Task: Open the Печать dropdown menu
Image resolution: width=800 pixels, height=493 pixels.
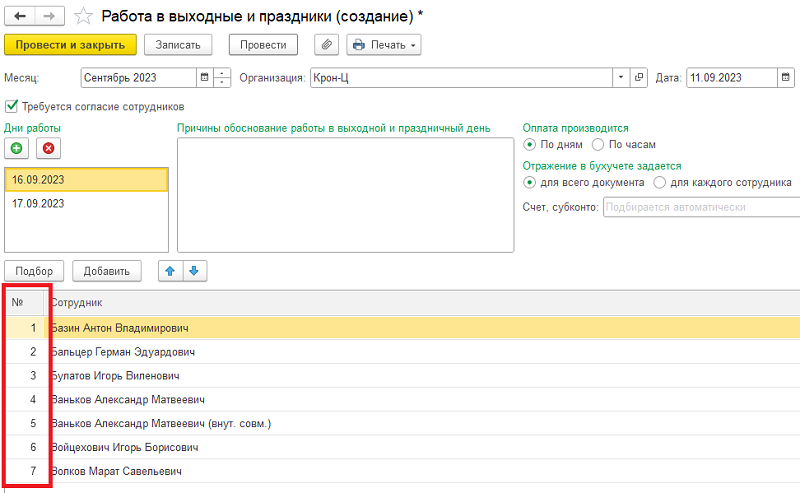Action: click(x=383, y=45)
